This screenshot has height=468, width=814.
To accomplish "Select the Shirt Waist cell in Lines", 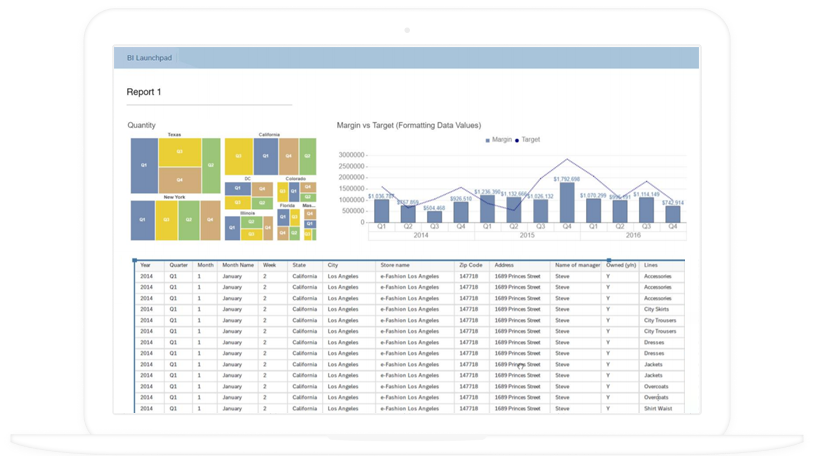I will pyautogui.click(x=658, y=409).
